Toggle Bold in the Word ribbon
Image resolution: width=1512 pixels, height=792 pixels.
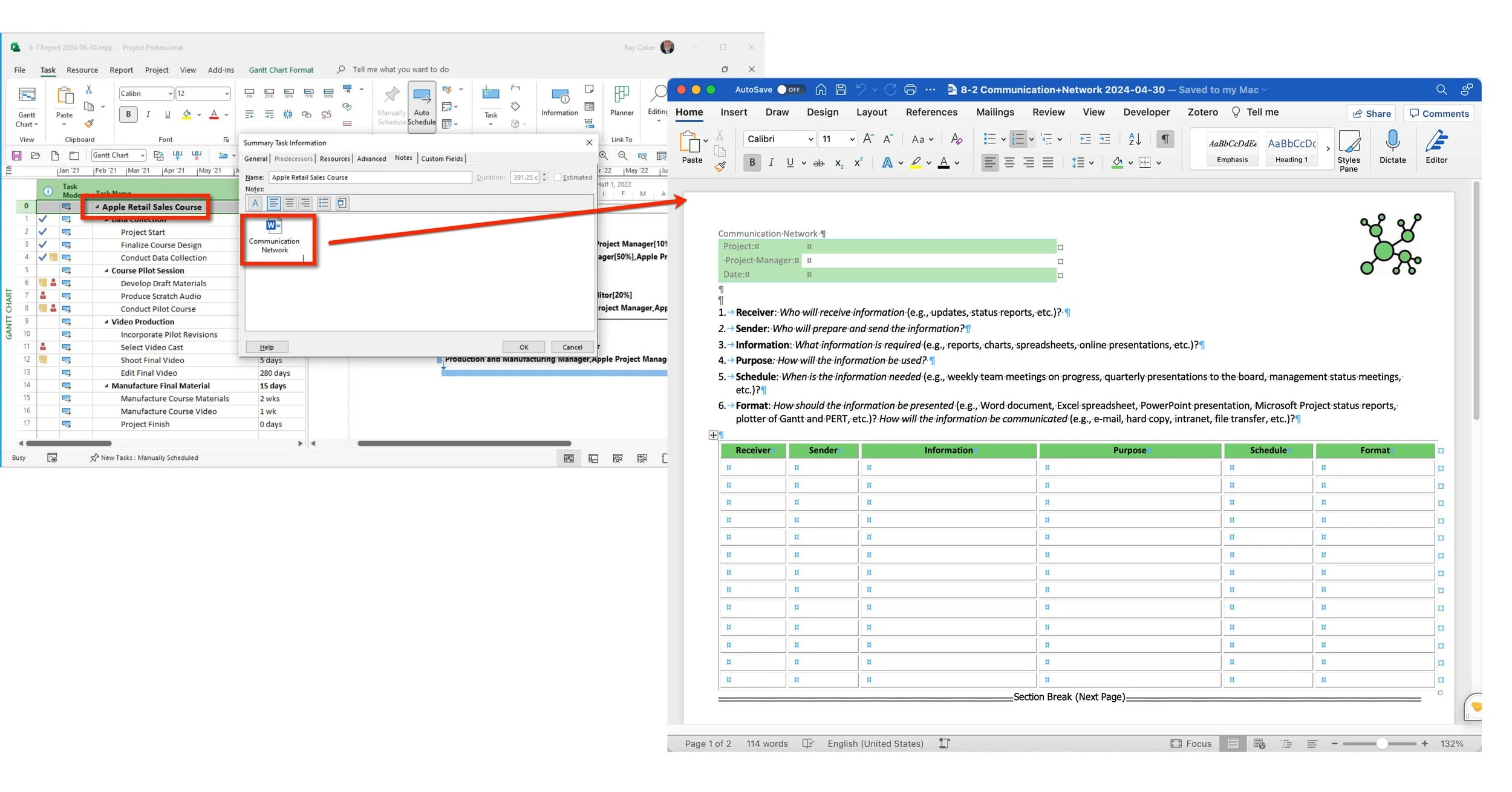(x=752, y=163)
